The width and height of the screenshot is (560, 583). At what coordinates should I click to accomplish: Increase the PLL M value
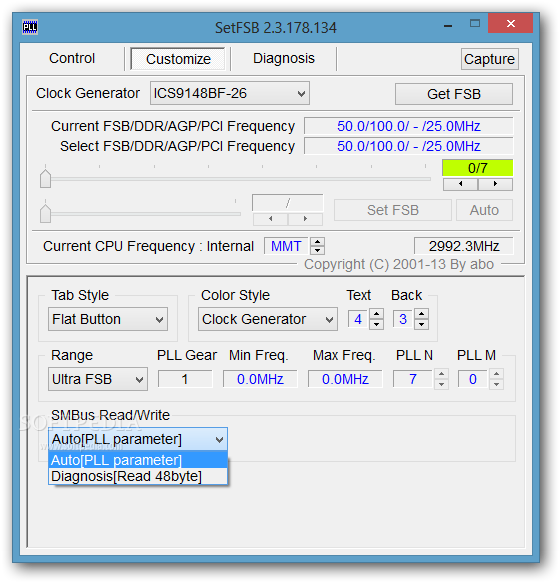(496, 374)
